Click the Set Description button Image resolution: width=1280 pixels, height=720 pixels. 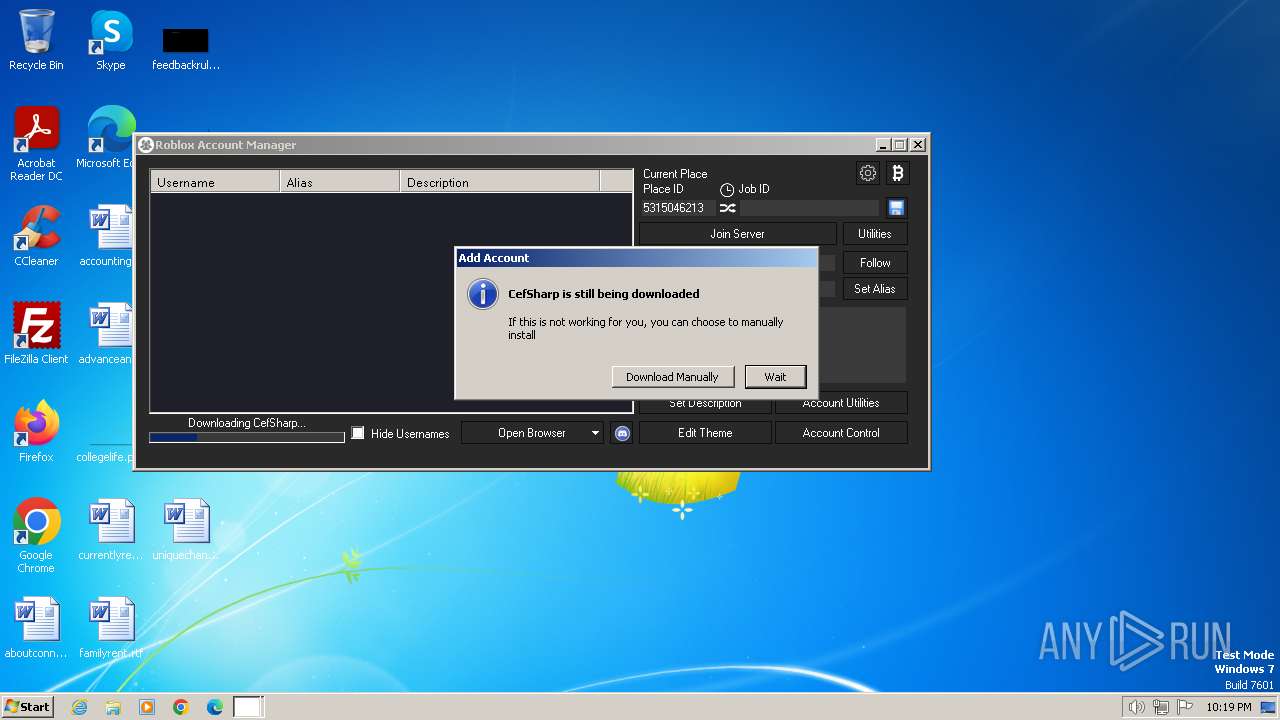(x=705, y=404)
